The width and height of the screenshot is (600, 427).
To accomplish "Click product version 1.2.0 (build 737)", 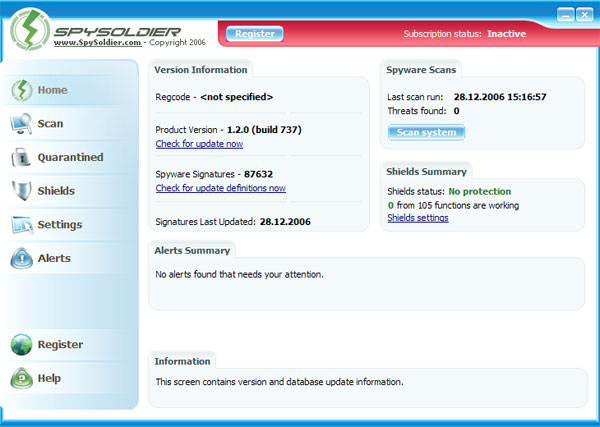I will [264, 130].
